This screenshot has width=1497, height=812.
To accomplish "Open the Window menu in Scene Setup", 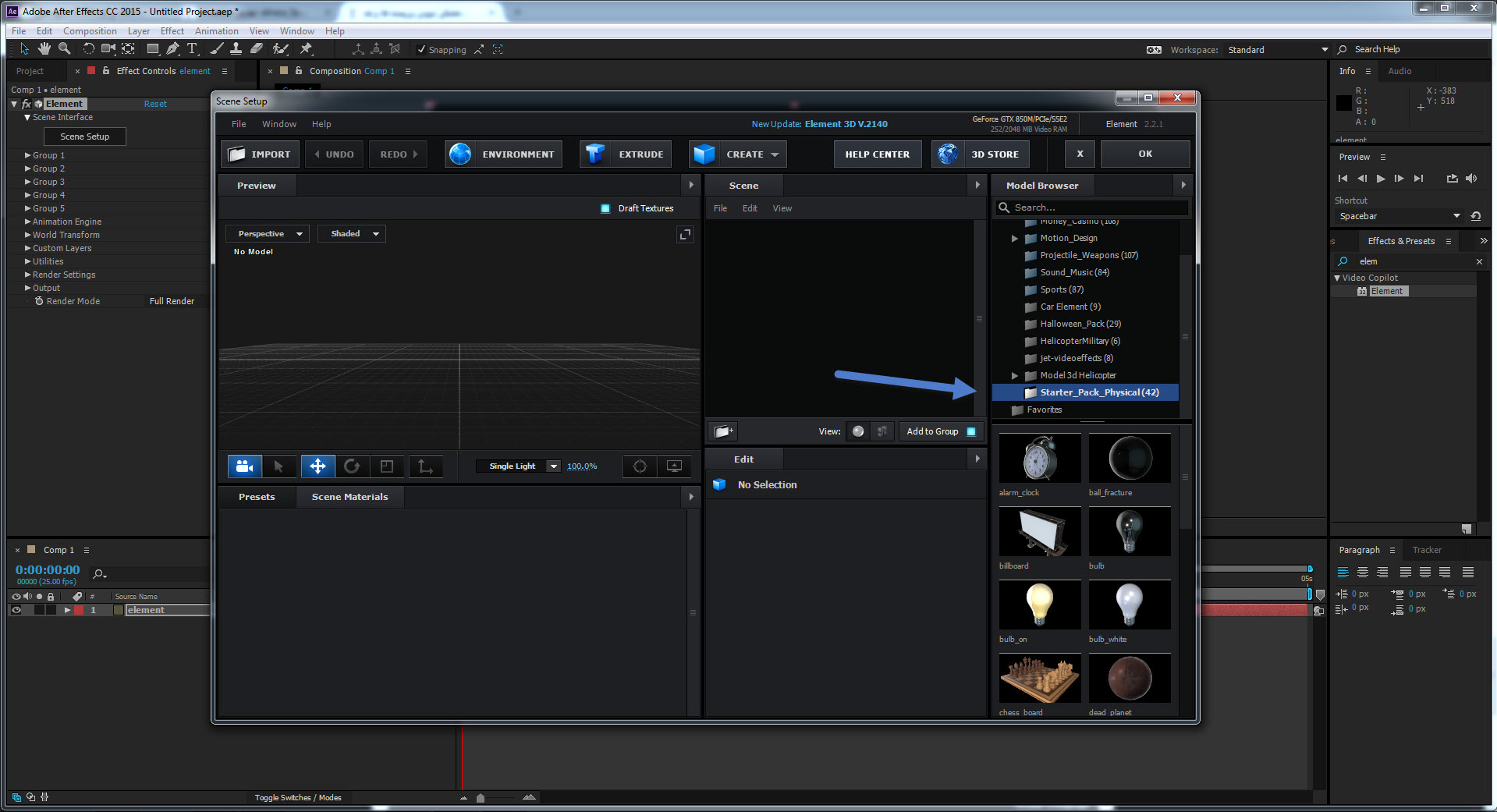I will (279, 124).
